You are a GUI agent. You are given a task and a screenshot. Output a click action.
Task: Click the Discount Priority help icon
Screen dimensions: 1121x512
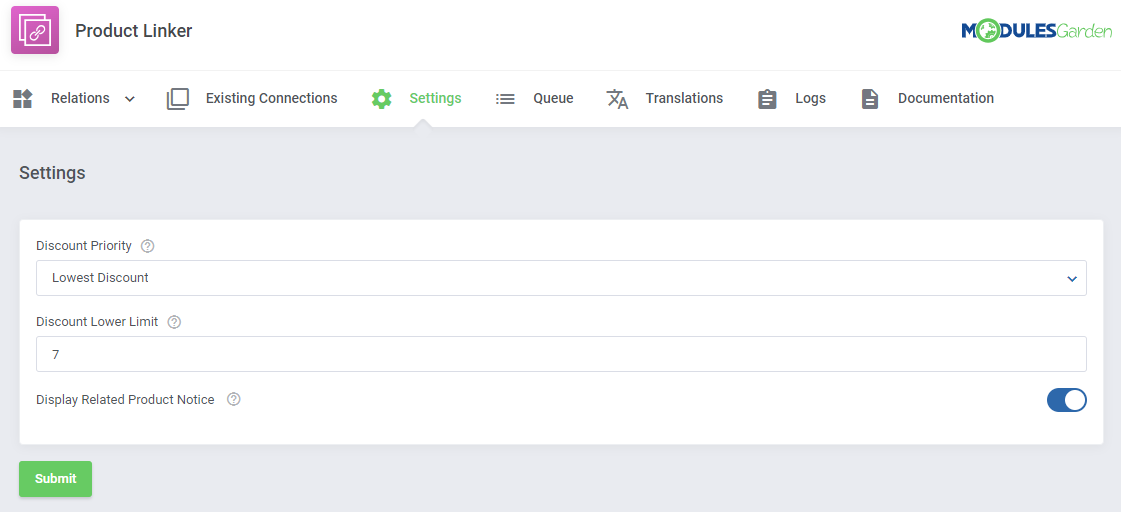[147, 246]
